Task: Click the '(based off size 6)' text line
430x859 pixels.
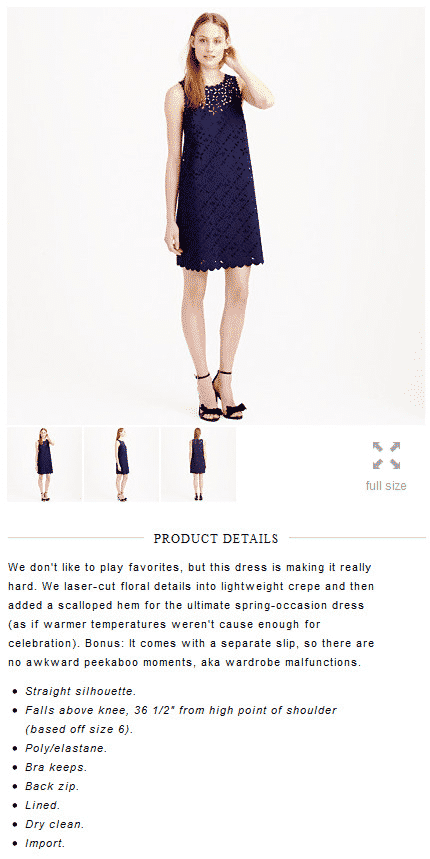Action: [79, 730]
